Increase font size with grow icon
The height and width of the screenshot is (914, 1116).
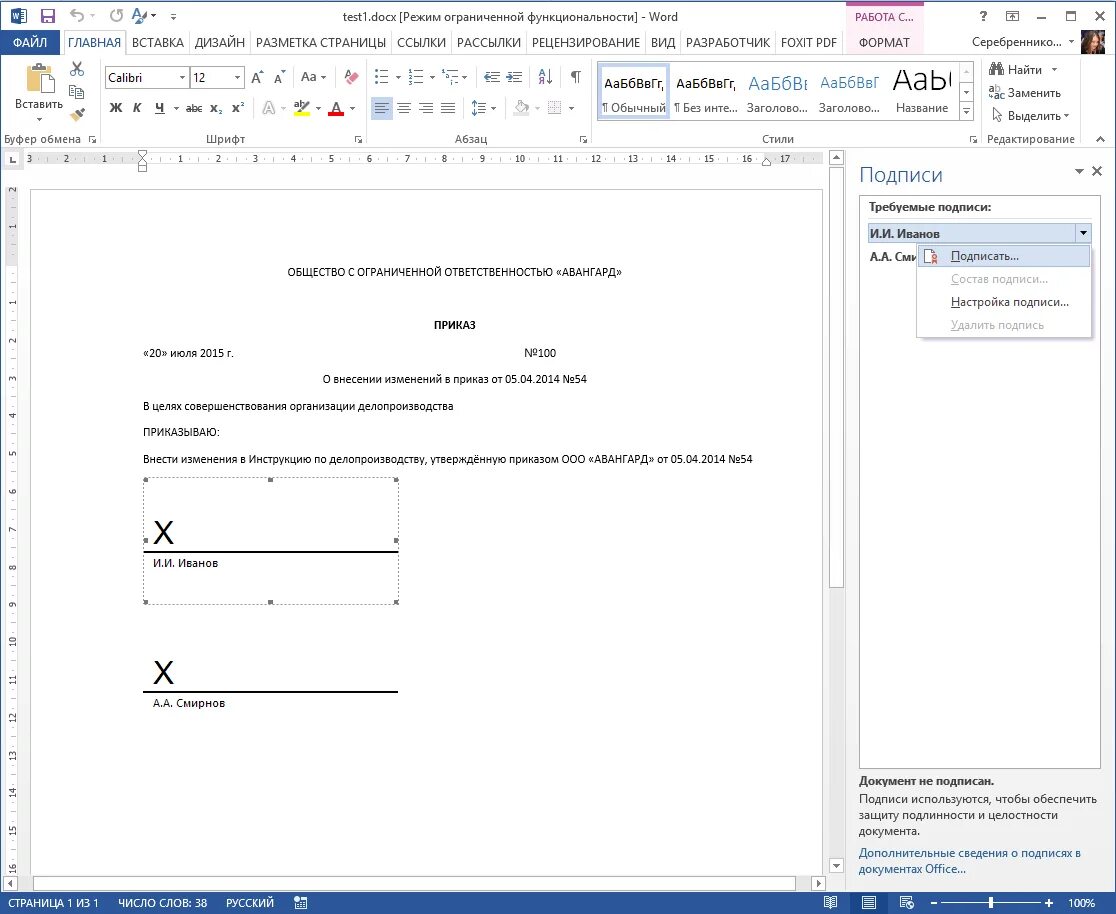(257, 77)
